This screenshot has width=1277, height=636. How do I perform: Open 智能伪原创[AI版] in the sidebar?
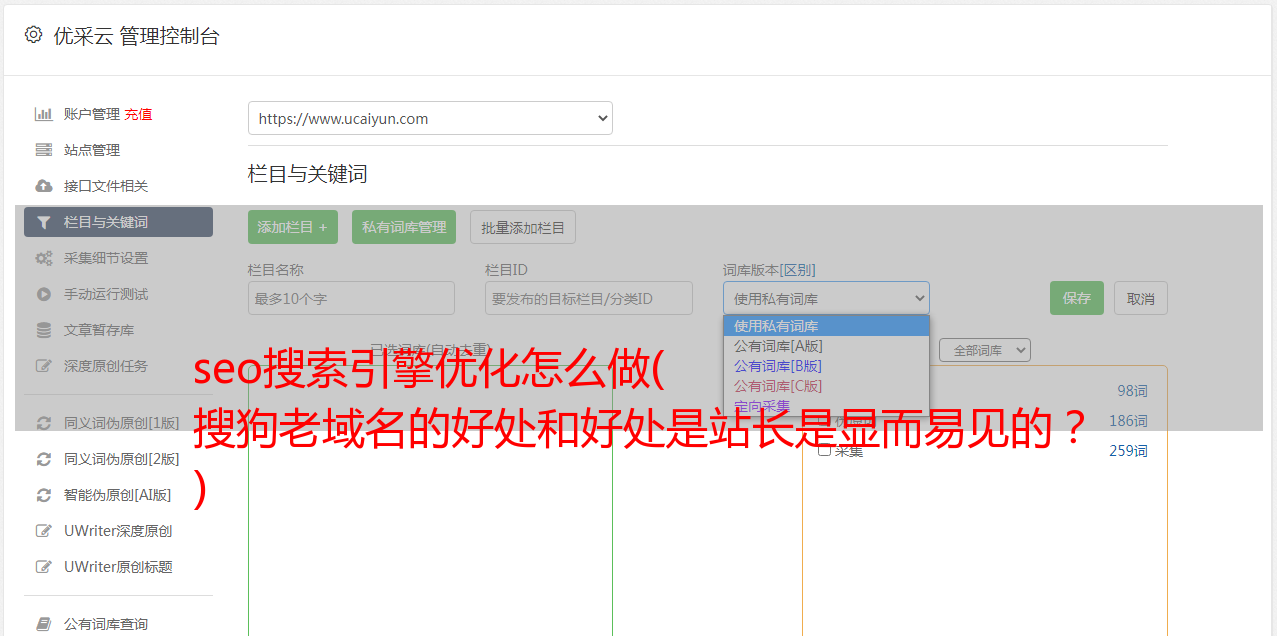(x=118, y=495)
